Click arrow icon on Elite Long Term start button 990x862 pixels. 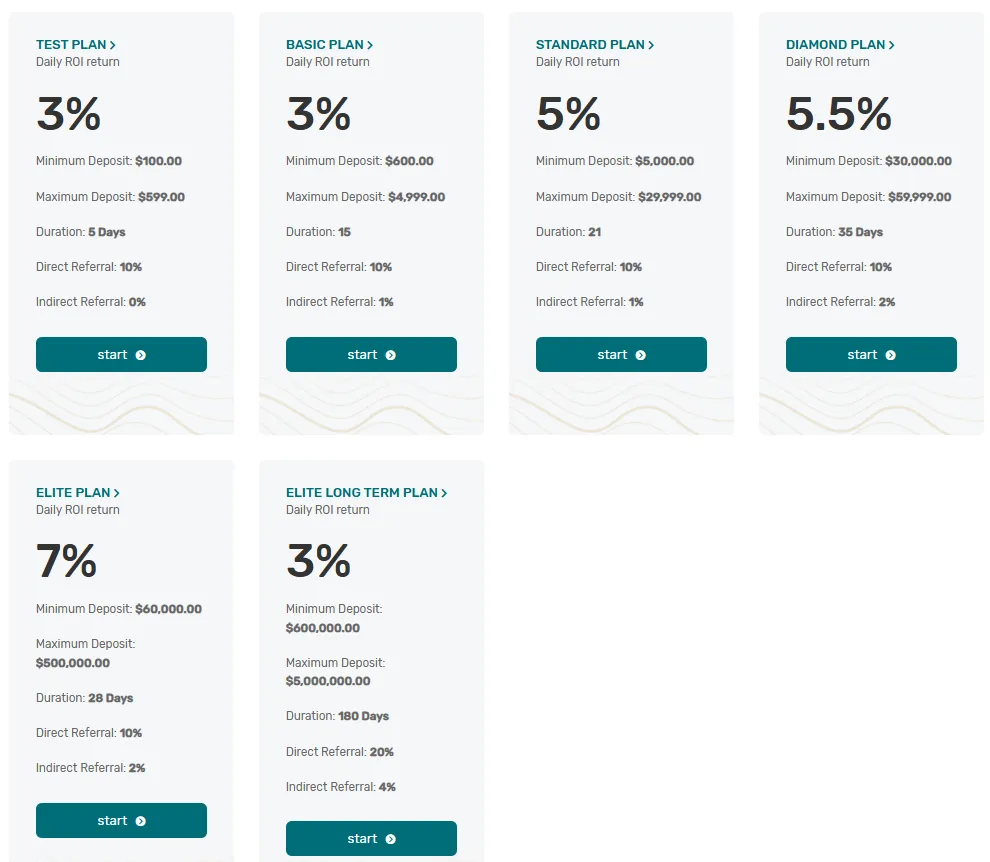click(x=391, y=839)
